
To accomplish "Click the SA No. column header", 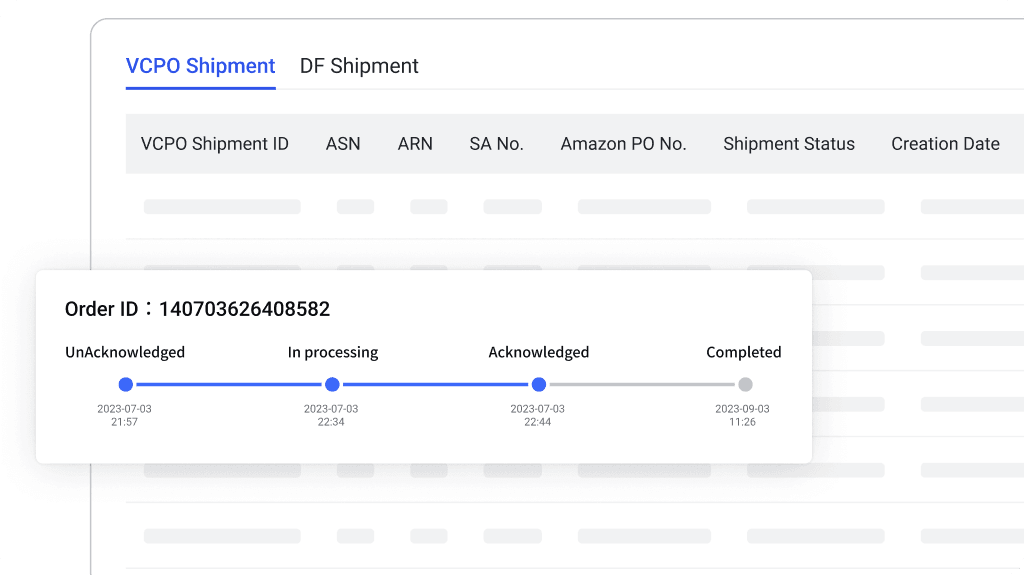I will [x=496, y=144].
